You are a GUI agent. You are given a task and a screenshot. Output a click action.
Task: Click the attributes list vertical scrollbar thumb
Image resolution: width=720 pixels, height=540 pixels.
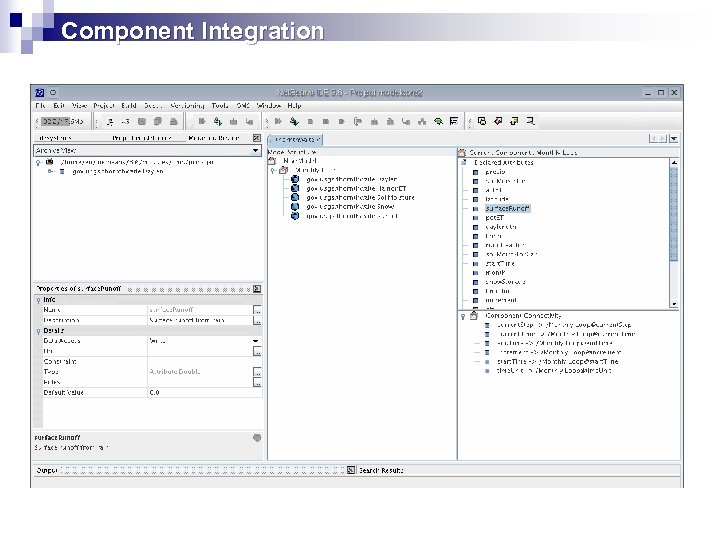click(674, 214)
